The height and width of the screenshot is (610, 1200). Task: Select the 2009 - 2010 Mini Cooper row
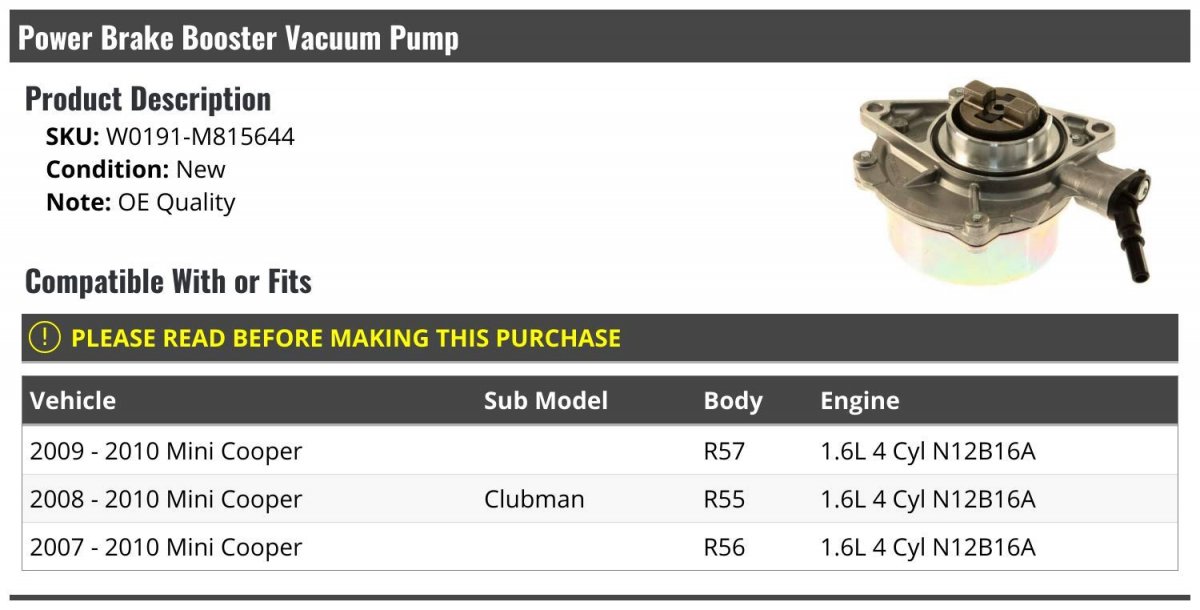[x=600, y=451]
